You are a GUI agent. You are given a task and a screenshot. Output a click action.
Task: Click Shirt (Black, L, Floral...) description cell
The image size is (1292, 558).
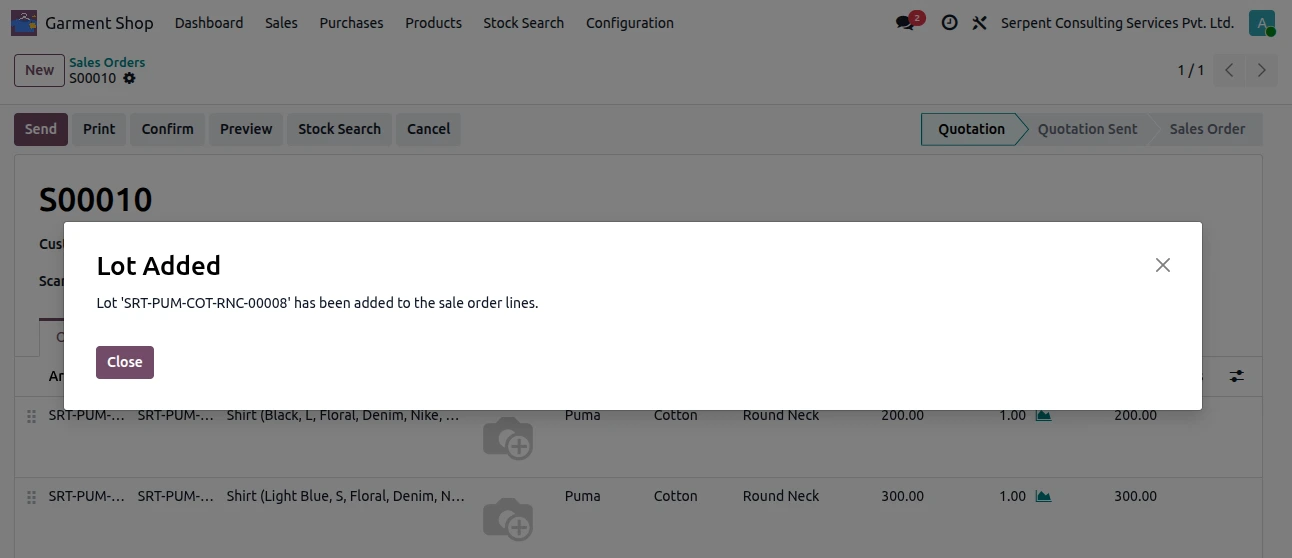point(345,415)
